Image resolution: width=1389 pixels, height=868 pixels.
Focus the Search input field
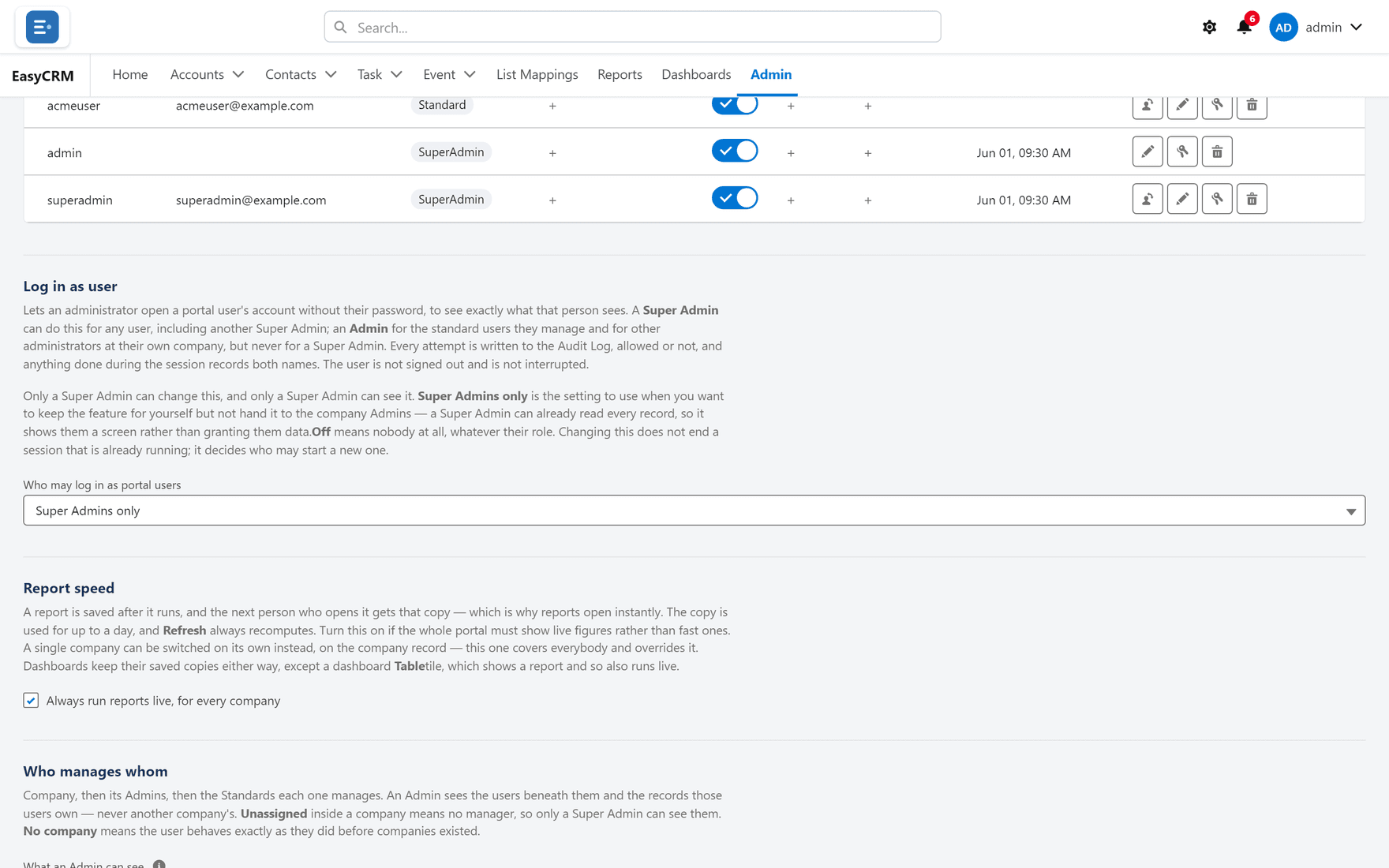point(632,27)
